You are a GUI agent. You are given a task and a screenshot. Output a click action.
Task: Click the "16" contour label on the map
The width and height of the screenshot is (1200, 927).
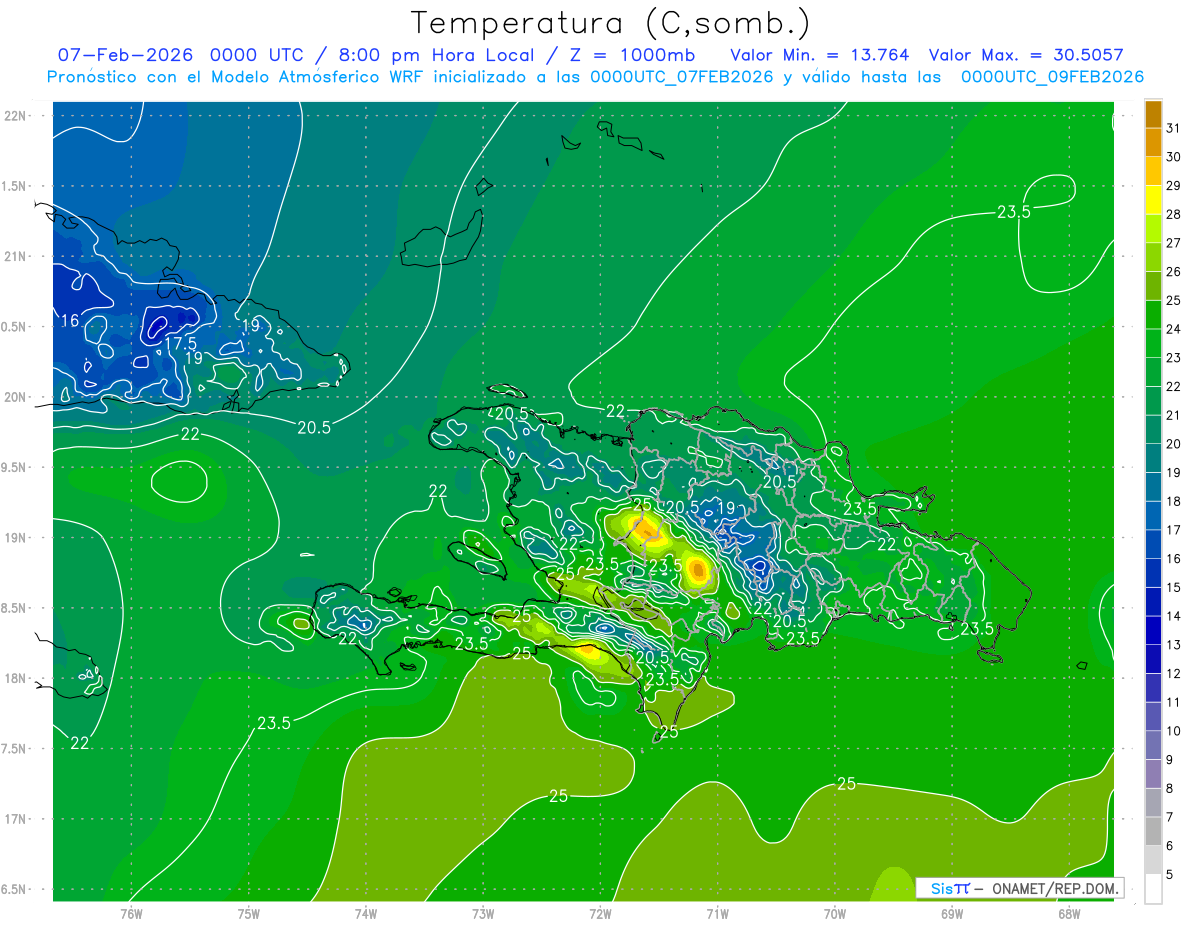(70, 321)
